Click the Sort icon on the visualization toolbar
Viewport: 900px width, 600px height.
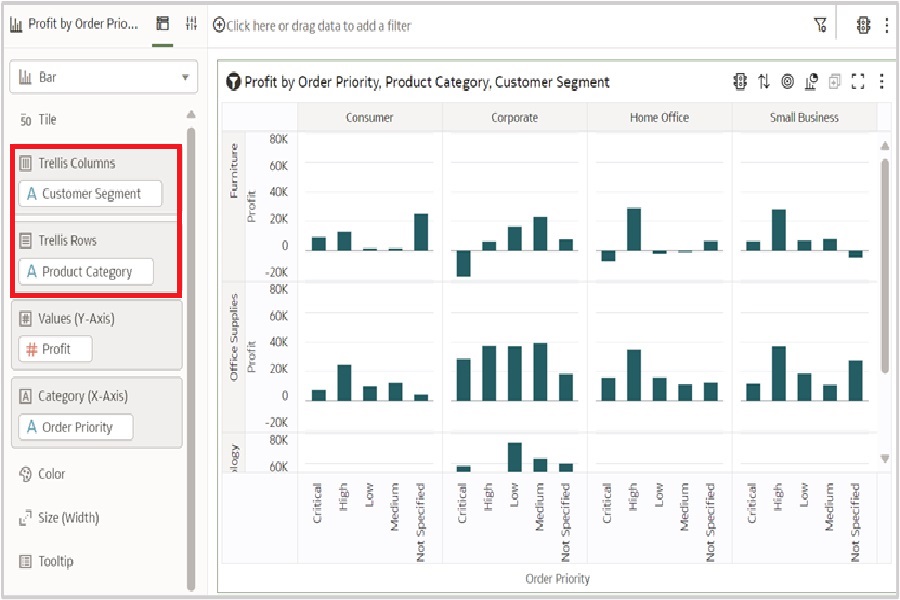tap(763, 82)
